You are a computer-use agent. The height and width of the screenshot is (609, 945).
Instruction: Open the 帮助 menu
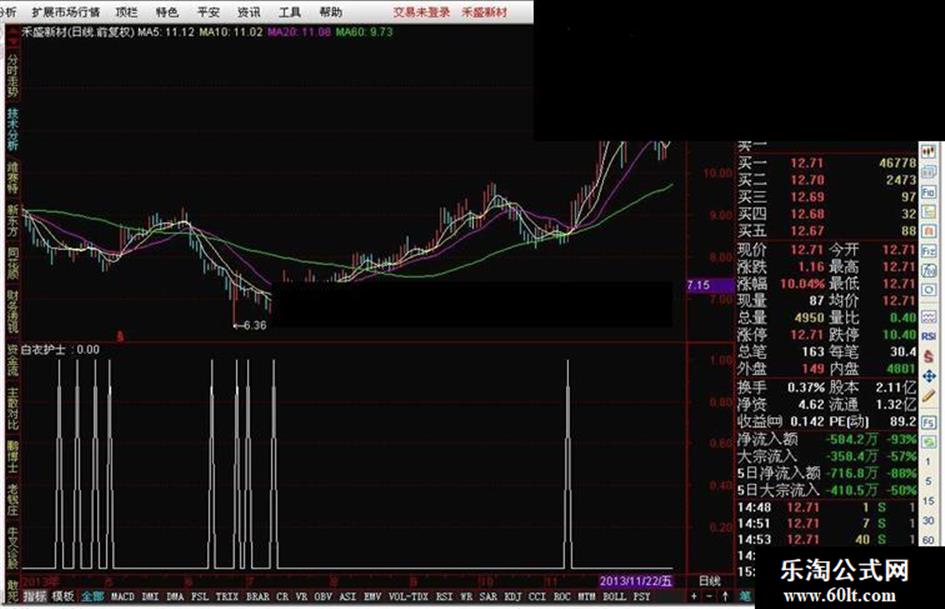pyautogui.click(x=331, y=11)
